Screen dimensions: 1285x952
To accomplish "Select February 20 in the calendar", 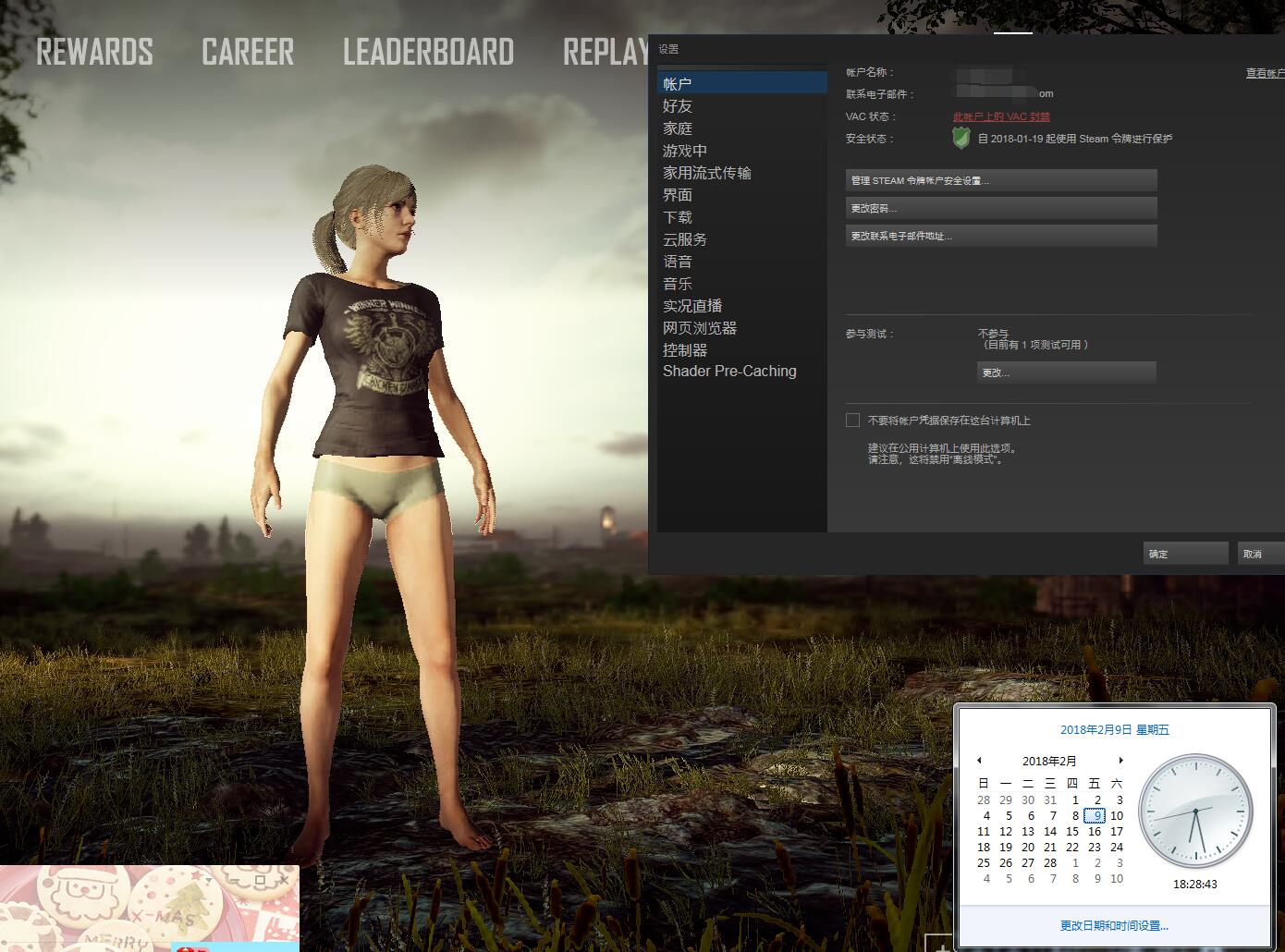I will (x=1028, y=847).
